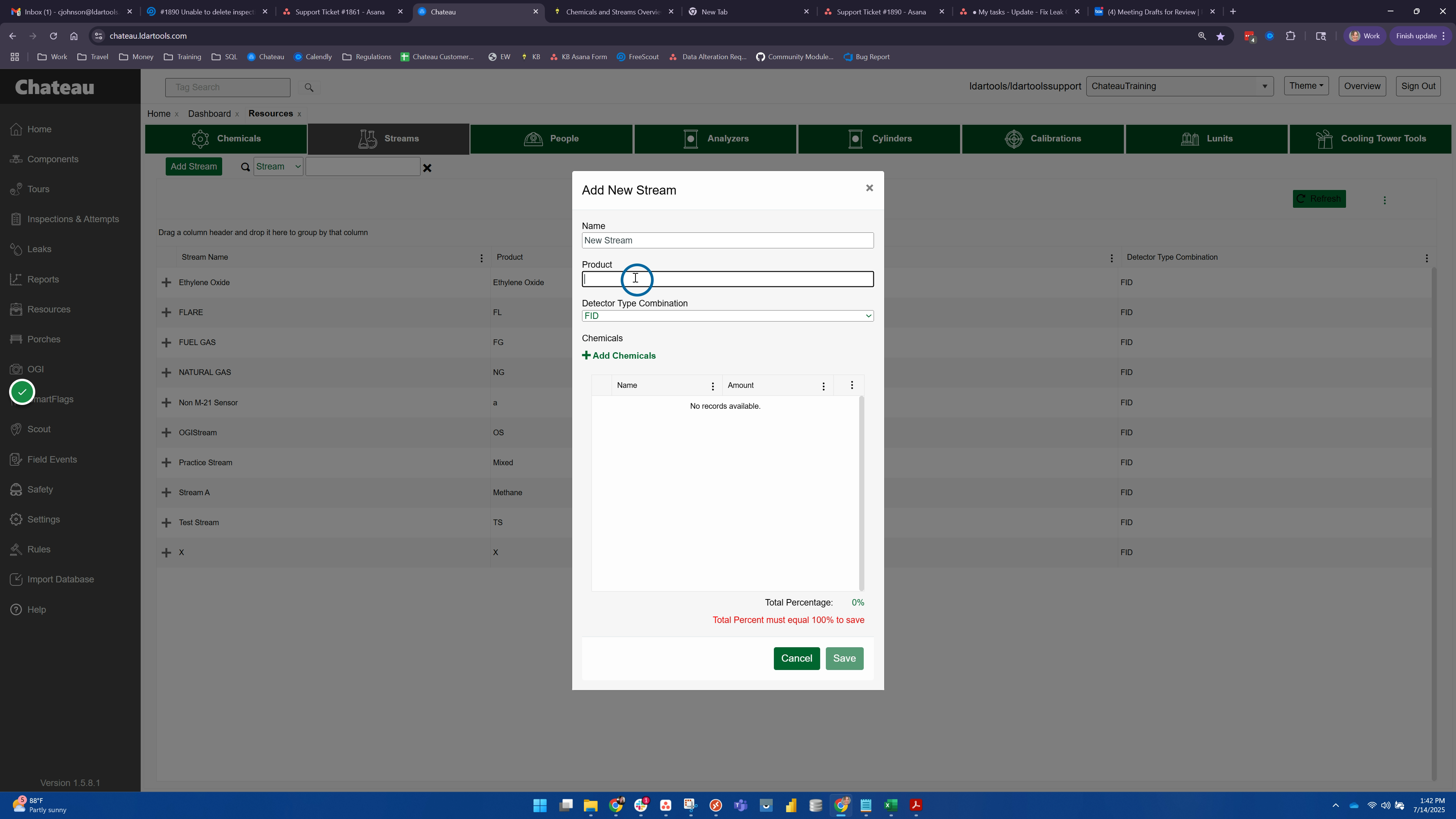Viewport: 1456px width, 819px height.
Task: Go to Tours in sidebar
Action: point(38,189)
